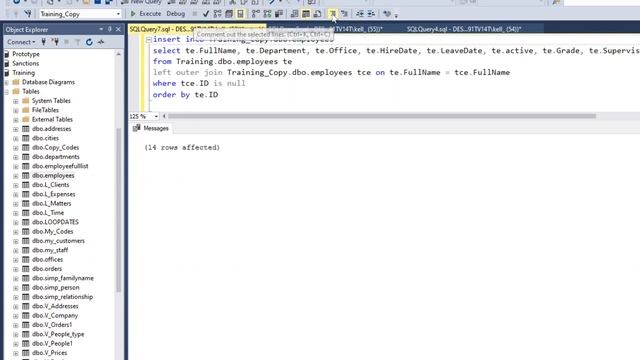
Task: Click the Cancel Executing Query stop icon
Action: pyautogui.click(x=194, y=14)
